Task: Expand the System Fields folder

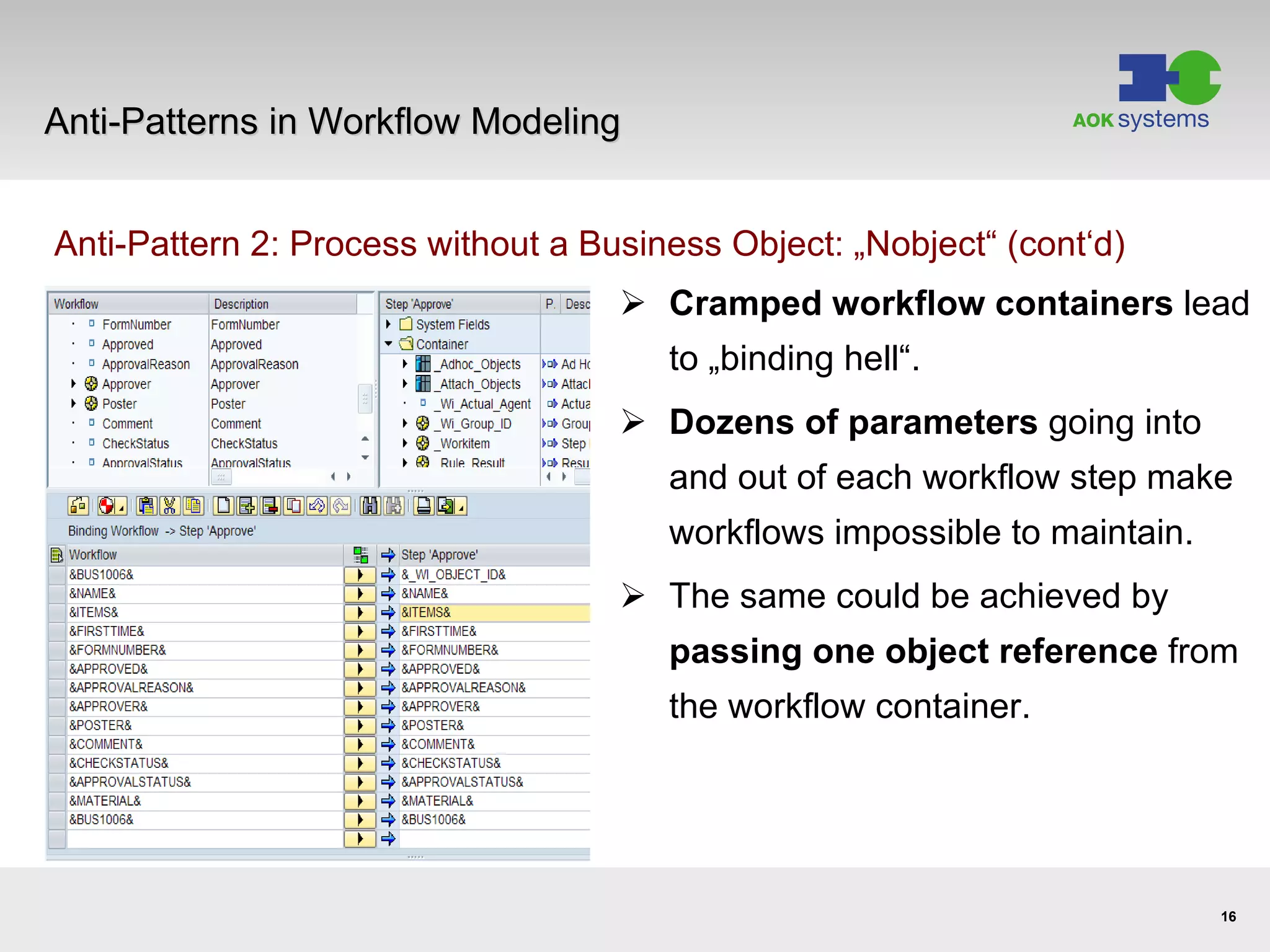Action: 388,324
